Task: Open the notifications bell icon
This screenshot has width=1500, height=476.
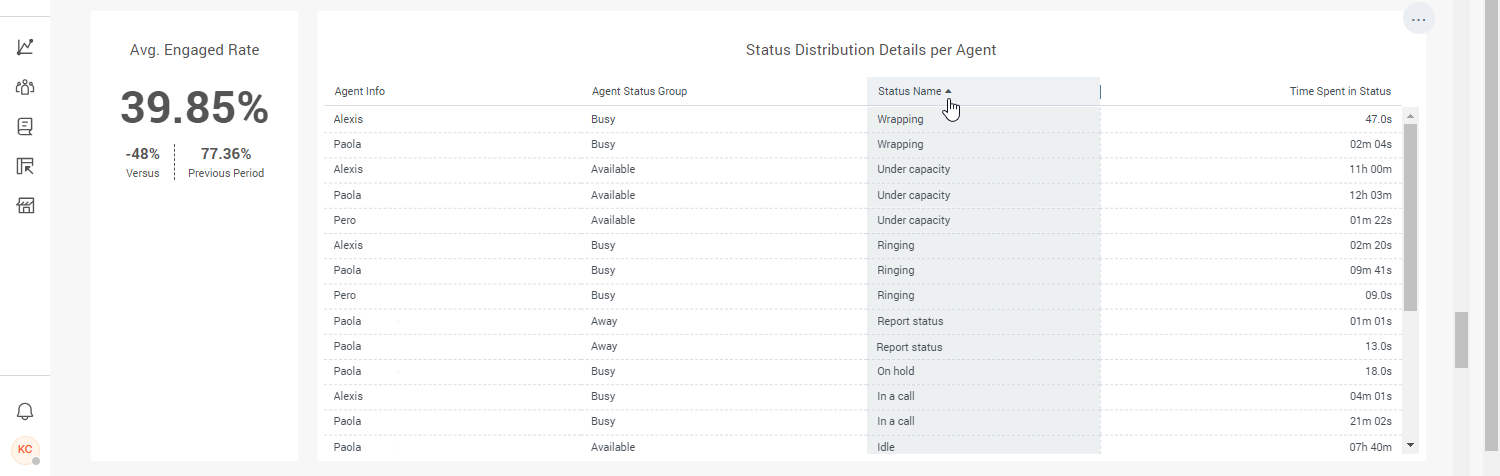Action: click(25, 412)
